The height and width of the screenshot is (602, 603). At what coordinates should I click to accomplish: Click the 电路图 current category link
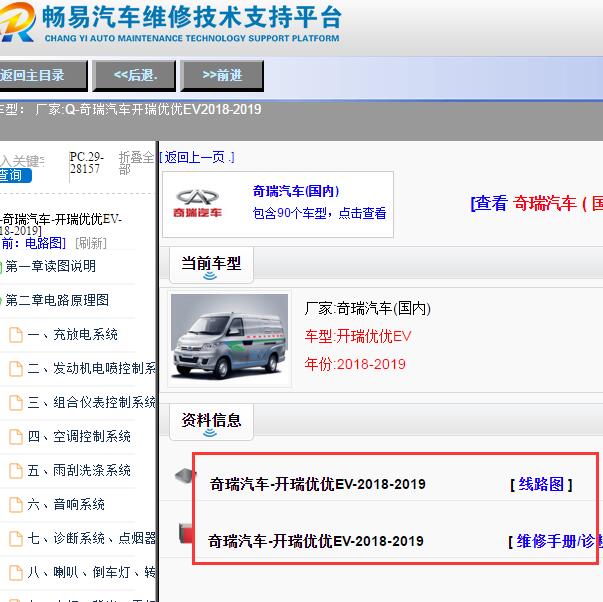coord(45,243)
